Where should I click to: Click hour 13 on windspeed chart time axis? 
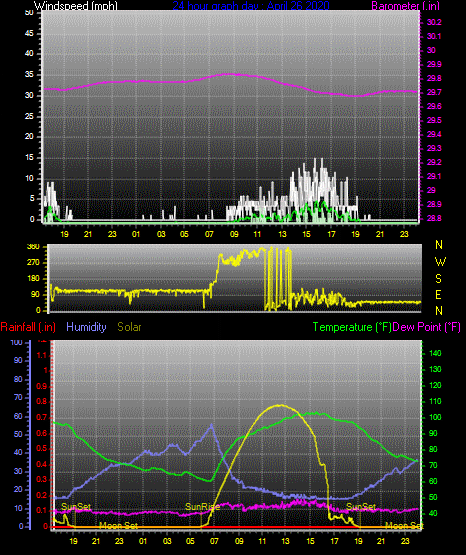coord(282,234)
